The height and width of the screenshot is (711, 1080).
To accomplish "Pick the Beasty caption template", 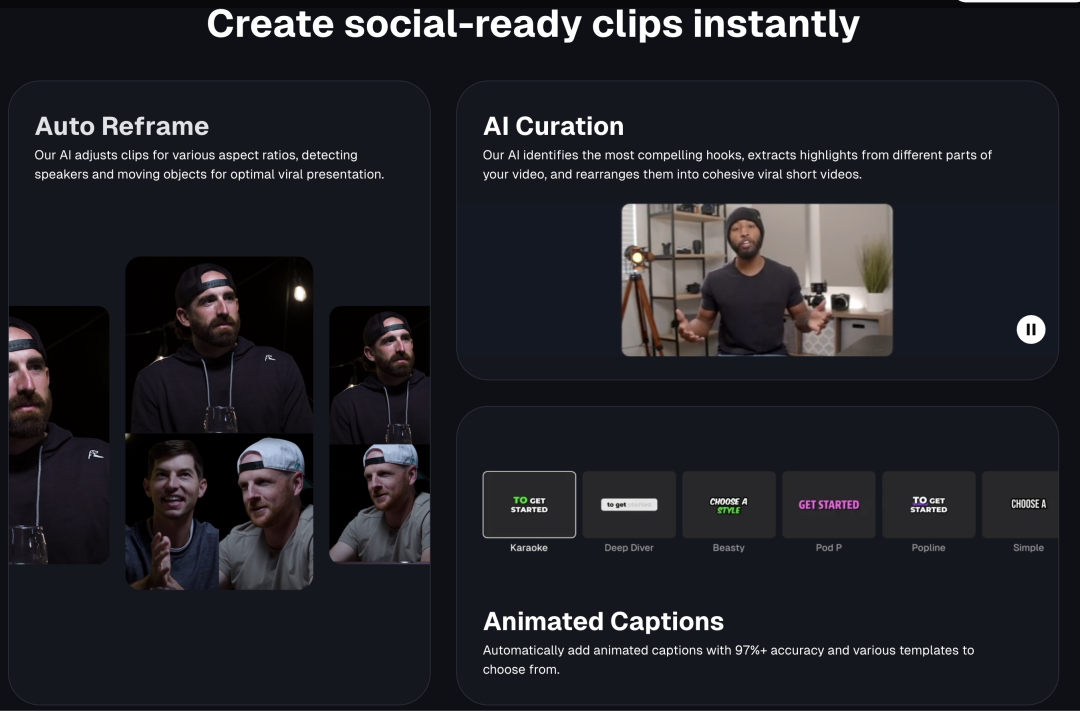I will click(x=729, y=505).
